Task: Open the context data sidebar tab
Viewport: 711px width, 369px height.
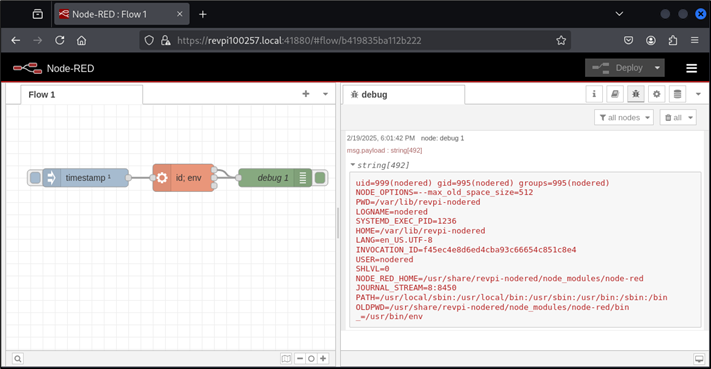Action: (x=677, y=94)
